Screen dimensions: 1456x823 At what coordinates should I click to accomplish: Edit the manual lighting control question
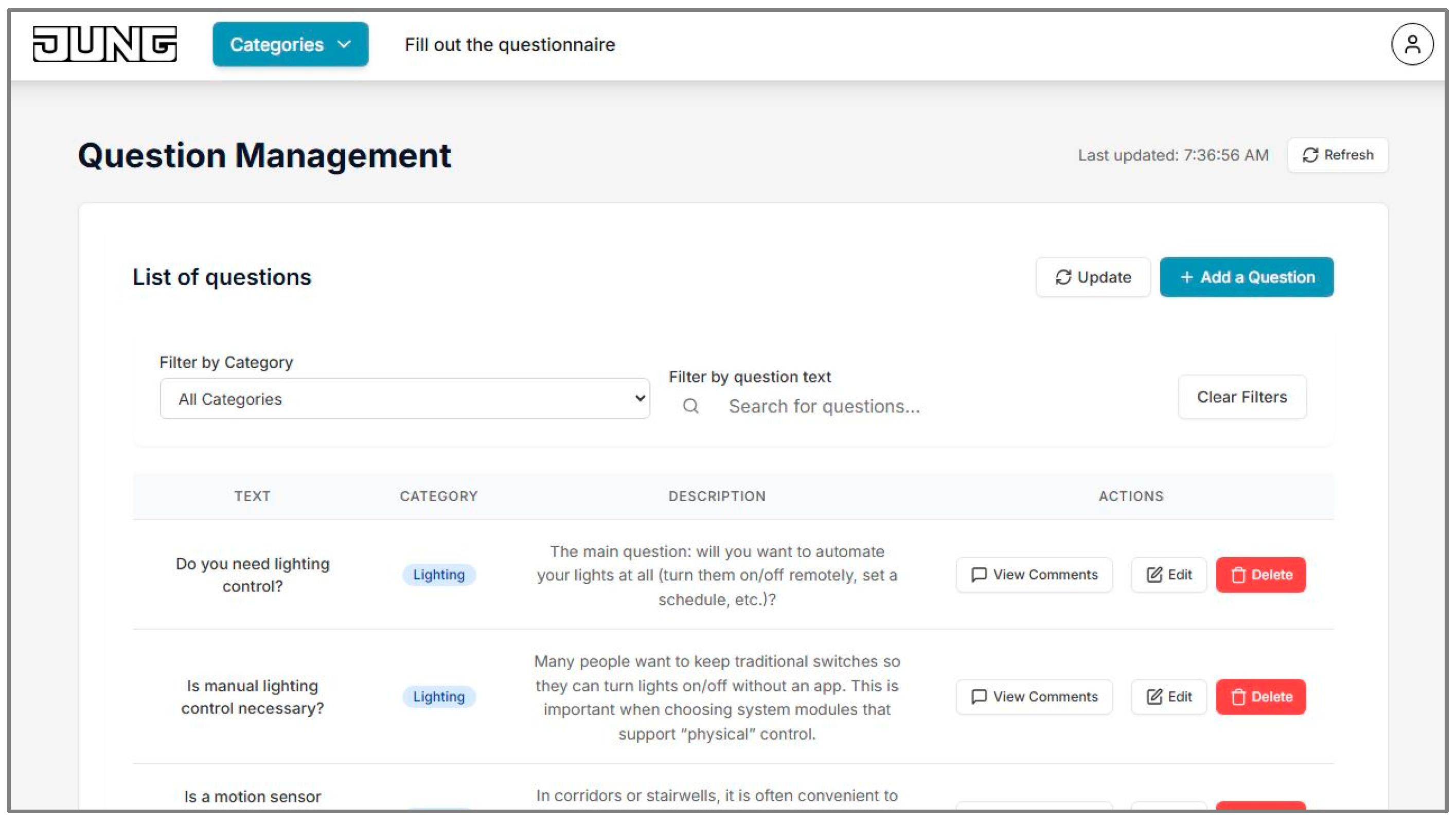click(1168, 696)
